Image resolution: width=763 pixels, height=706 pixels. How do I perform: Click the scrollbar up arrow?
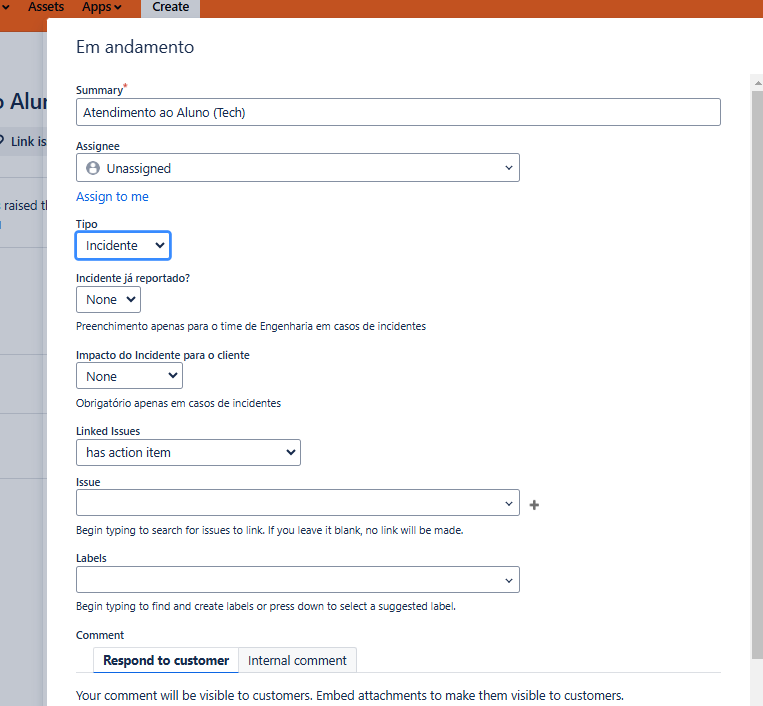tap(758, 83)
